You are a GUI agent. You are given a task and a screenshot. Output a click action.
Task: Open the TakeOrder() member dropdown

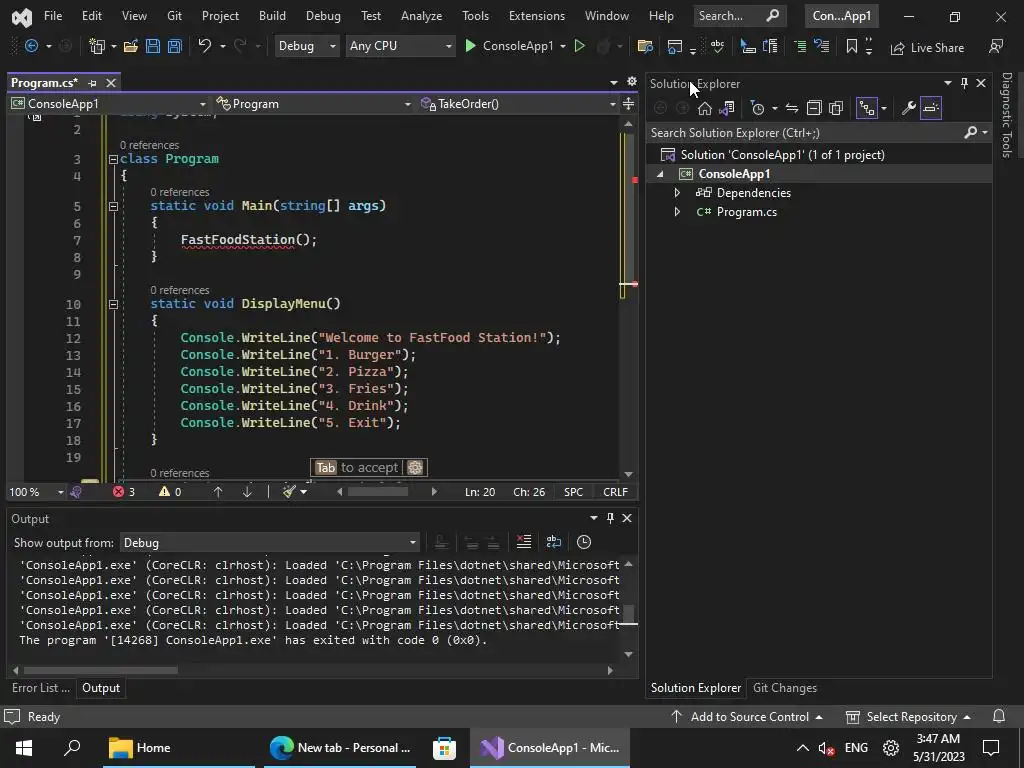517,104
